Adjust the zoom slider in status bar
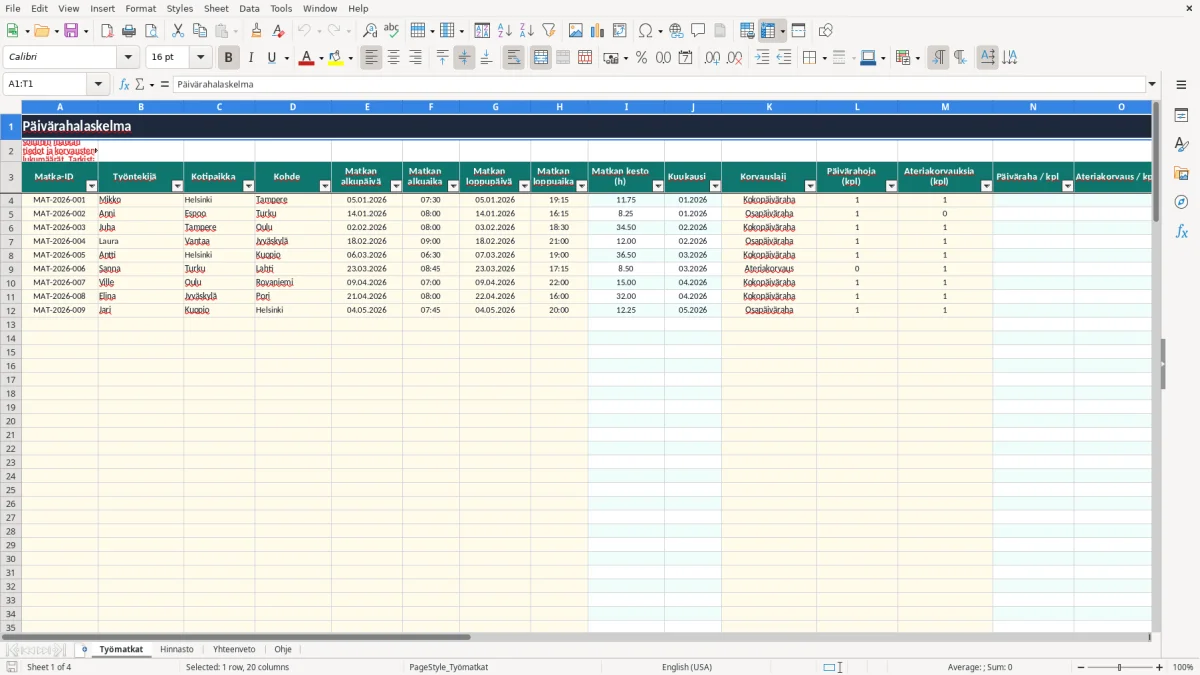Screen dimensions: 1200x675 (1120, 667)
